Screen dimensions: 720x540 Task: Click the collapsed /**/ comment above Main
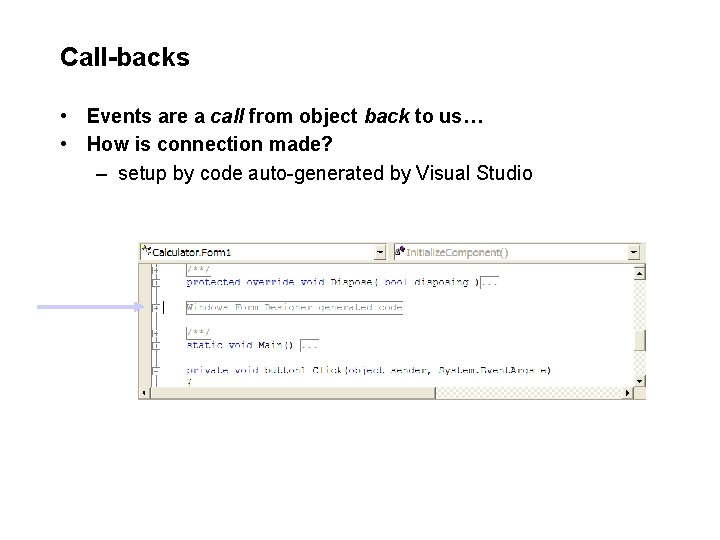198,332
